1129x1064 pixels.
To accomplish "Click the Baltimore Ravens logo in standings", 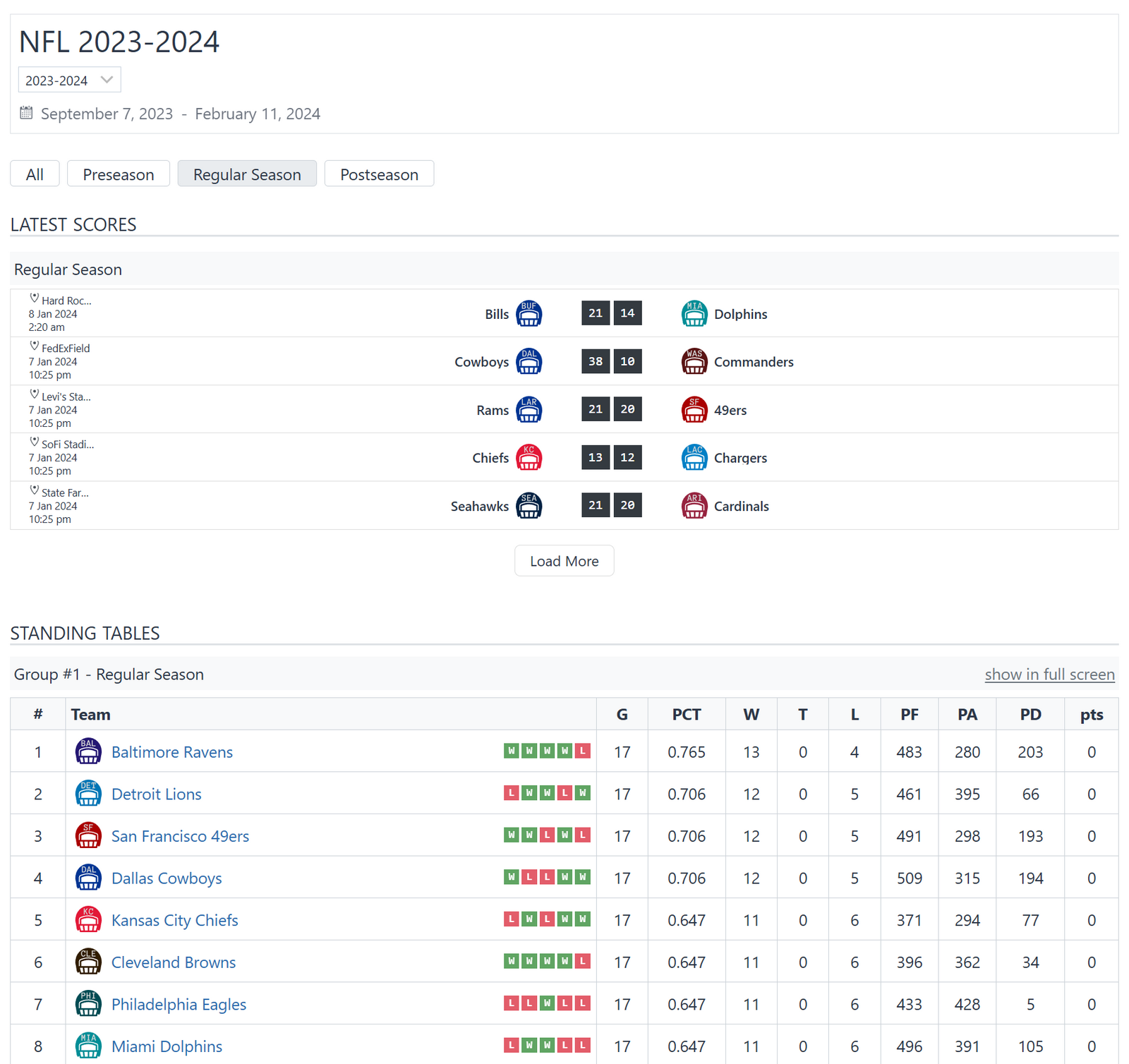I will (x=88, y=751).
